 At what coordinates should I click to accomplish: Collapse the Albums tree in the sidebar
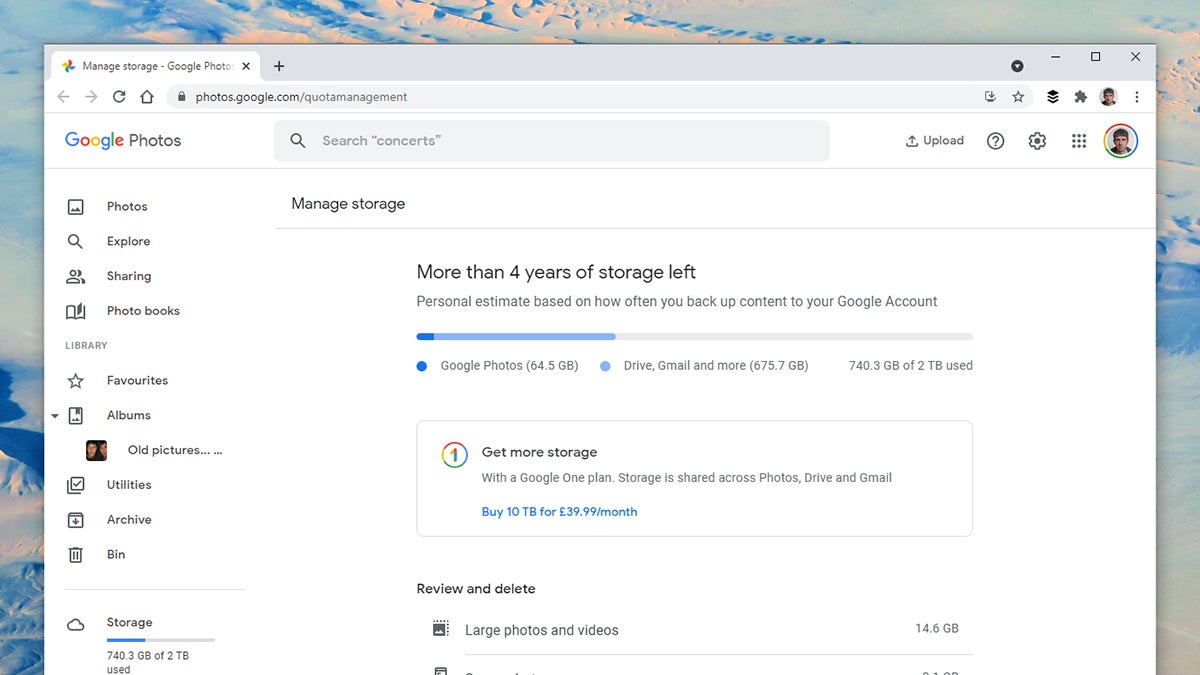[55, 415]
